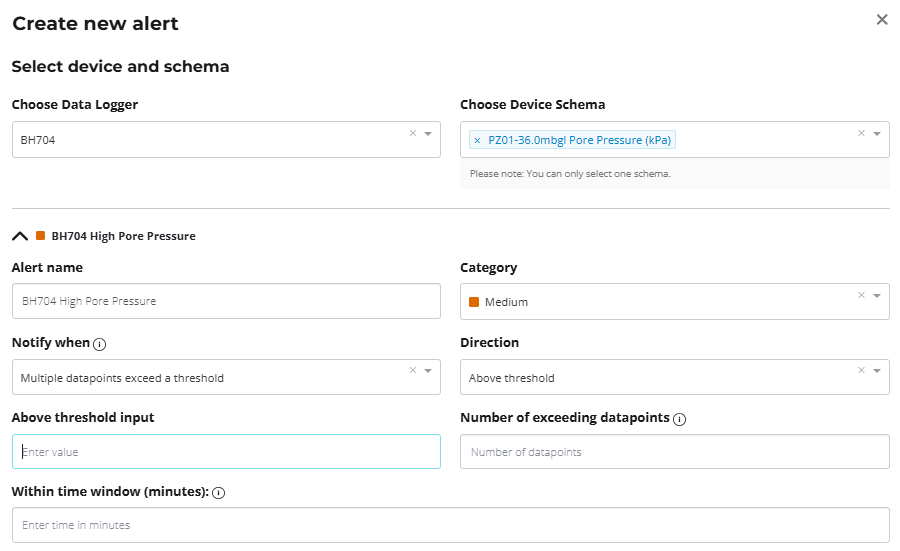Expand the Notify when dropdown
This screenshot has height=551, width=900.
point(428,371)
